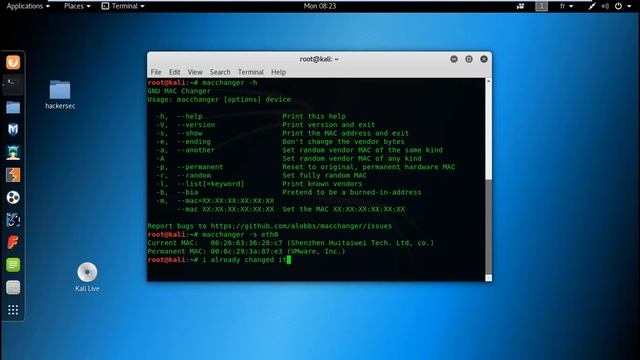640x360 pixels.
Task: Click the "--another" option text
Action: (196, 150)
